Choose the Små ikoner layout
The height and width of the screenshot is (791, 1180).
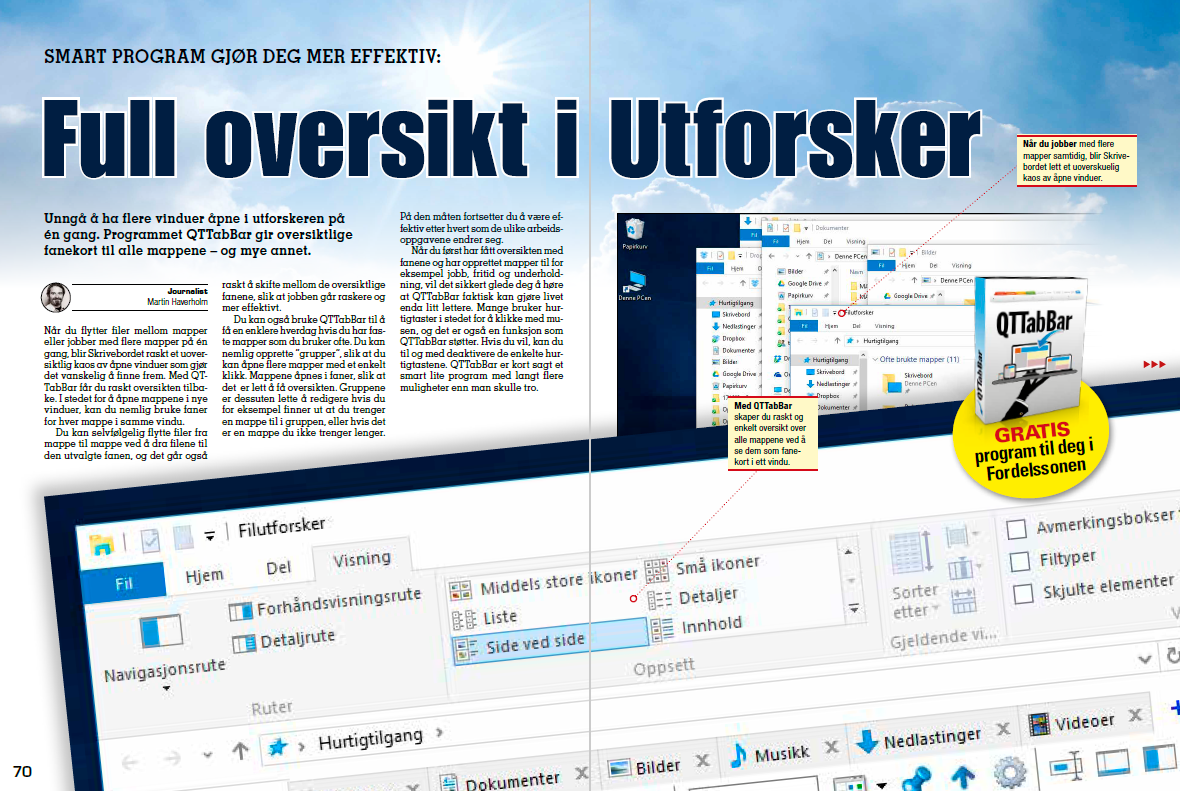[x=702, y=566]
